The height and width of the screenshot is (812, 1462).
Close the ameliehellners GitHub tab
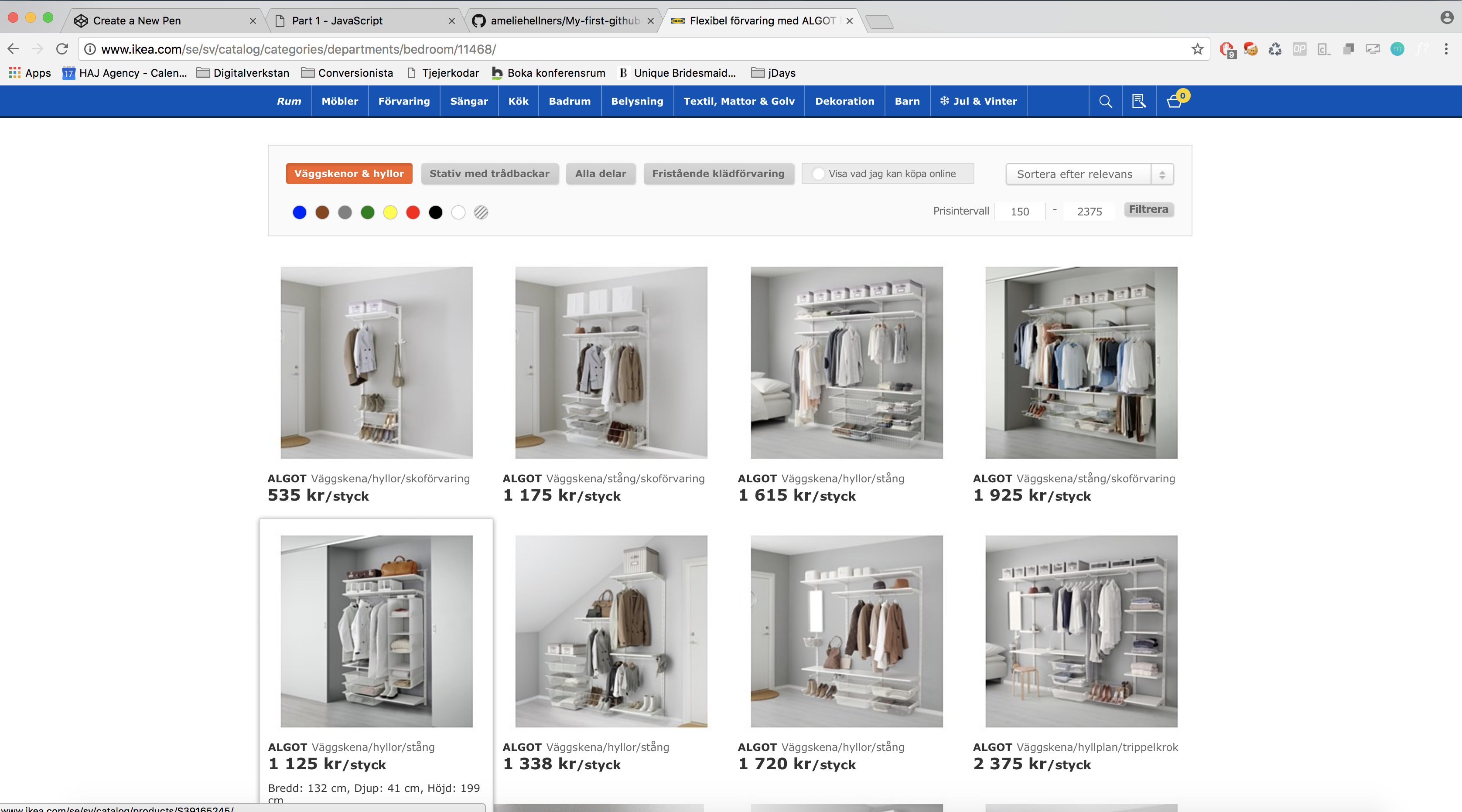click(650, 21)
